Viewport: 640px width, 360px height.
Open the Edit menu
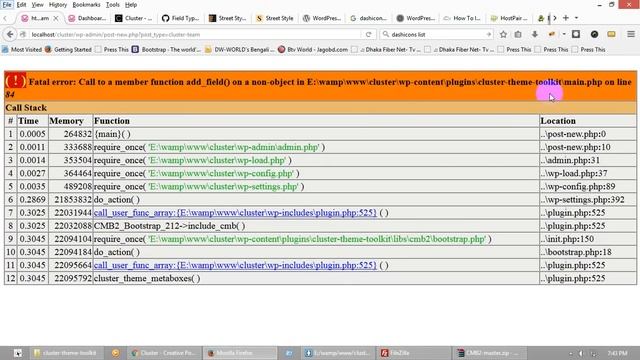(x=21, y=5)
